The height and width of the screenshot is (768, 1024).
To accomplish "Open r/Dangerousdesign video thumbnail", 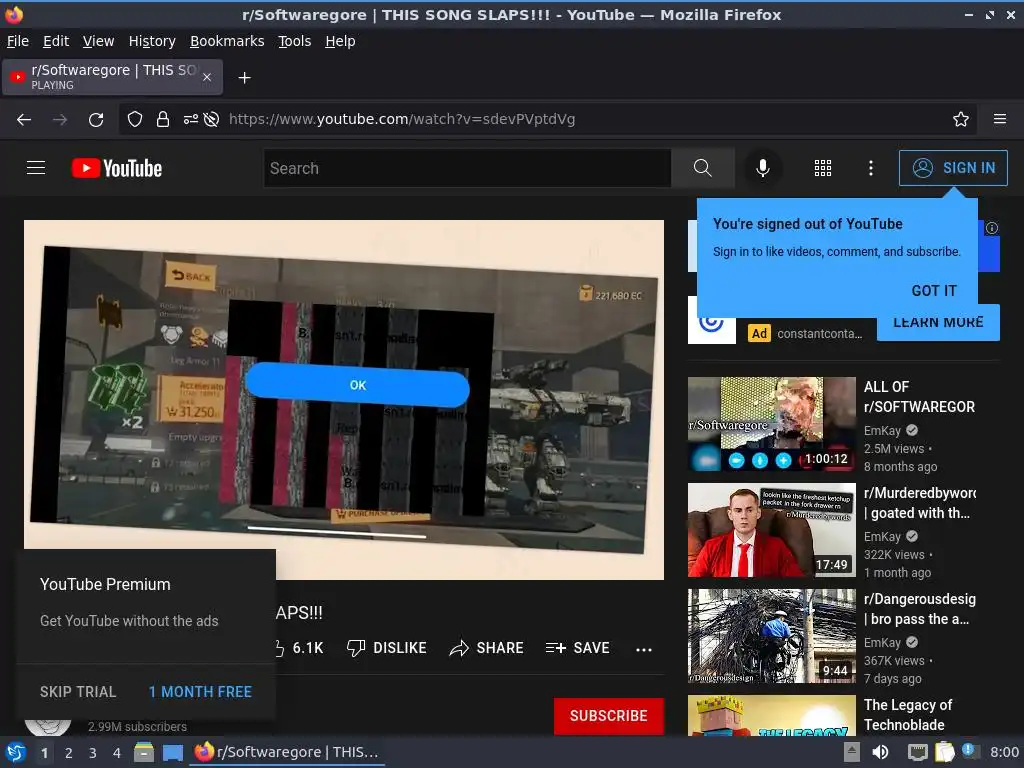I will (x=771, y=636).
